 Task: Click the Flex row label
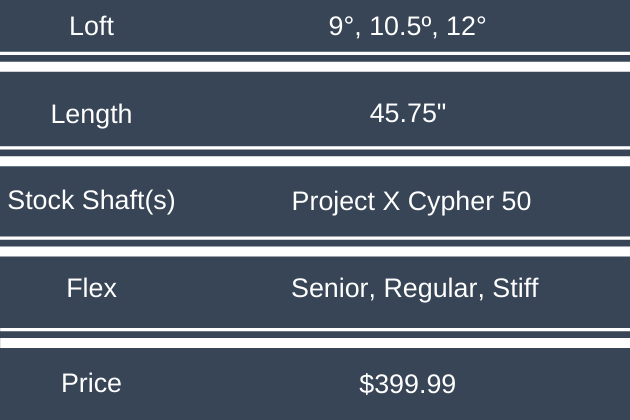click(x=91, y=289)
